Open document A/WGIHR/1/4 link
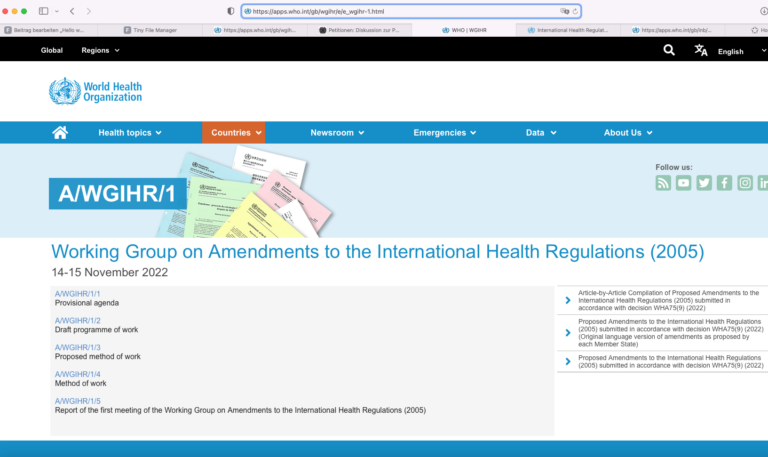The height and width of the screenshot is (457, 768). coord(77,374)
